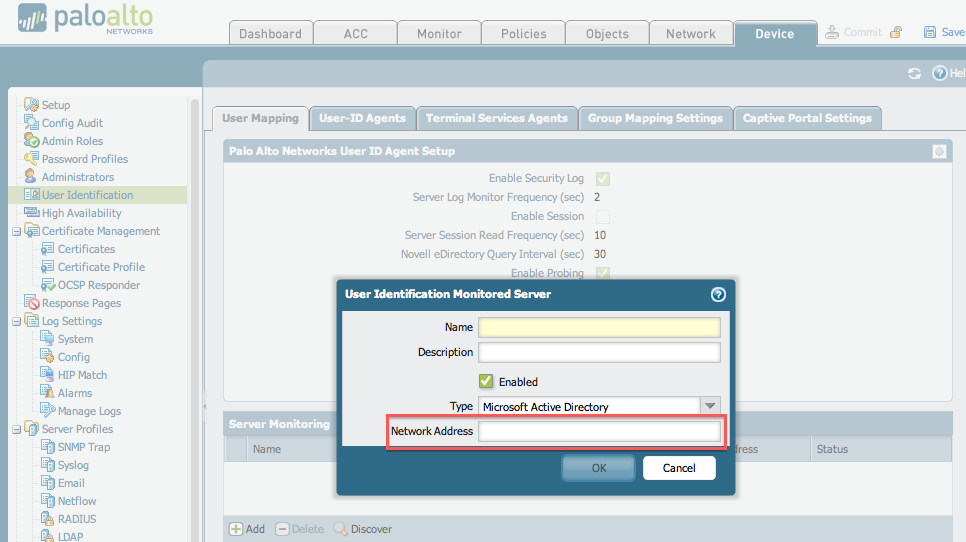Open the Objects tab
The image size is (966, 542).
point(607,33)
